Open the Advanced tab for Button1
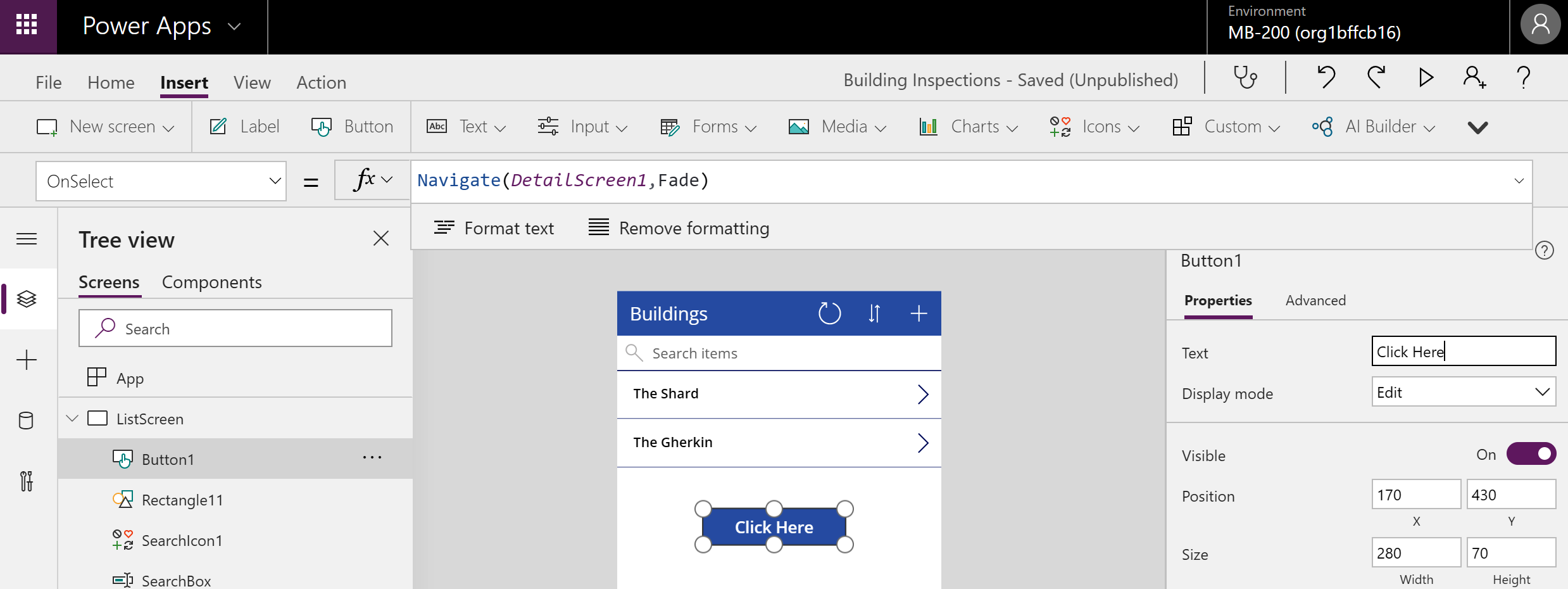1568x589 pixels. [1315, 300]
